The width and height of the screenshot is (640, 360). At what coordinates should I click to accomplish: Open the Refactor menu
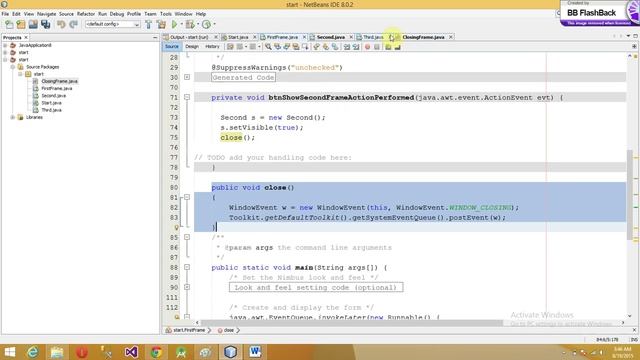(86, 14)
